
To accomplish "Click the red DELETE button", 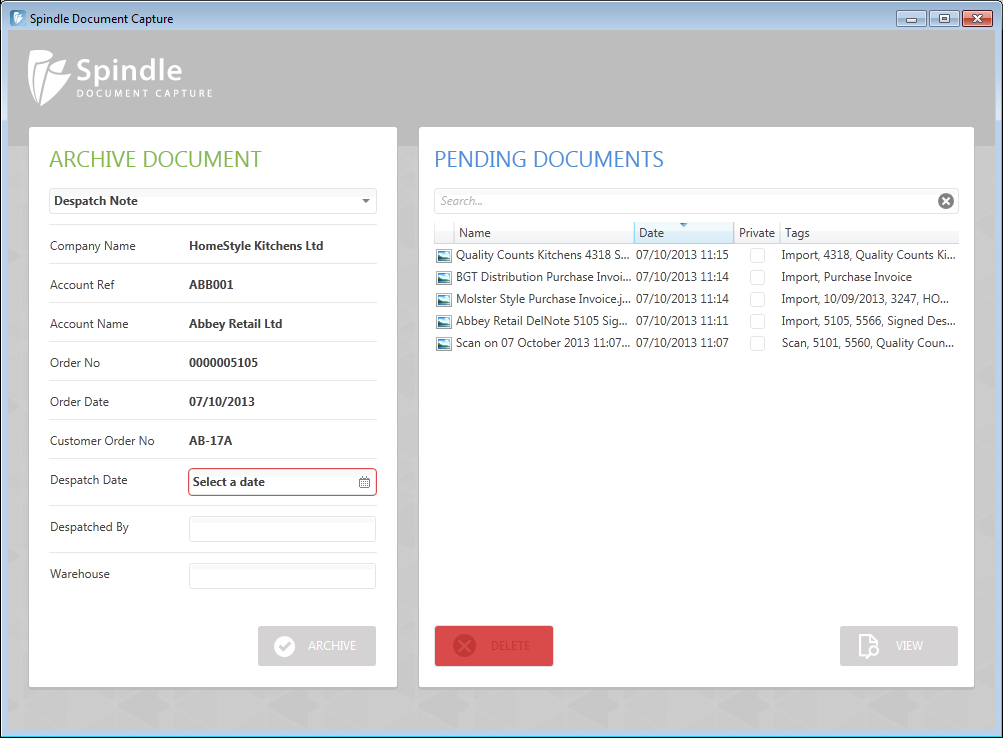I will pos(494,646).
